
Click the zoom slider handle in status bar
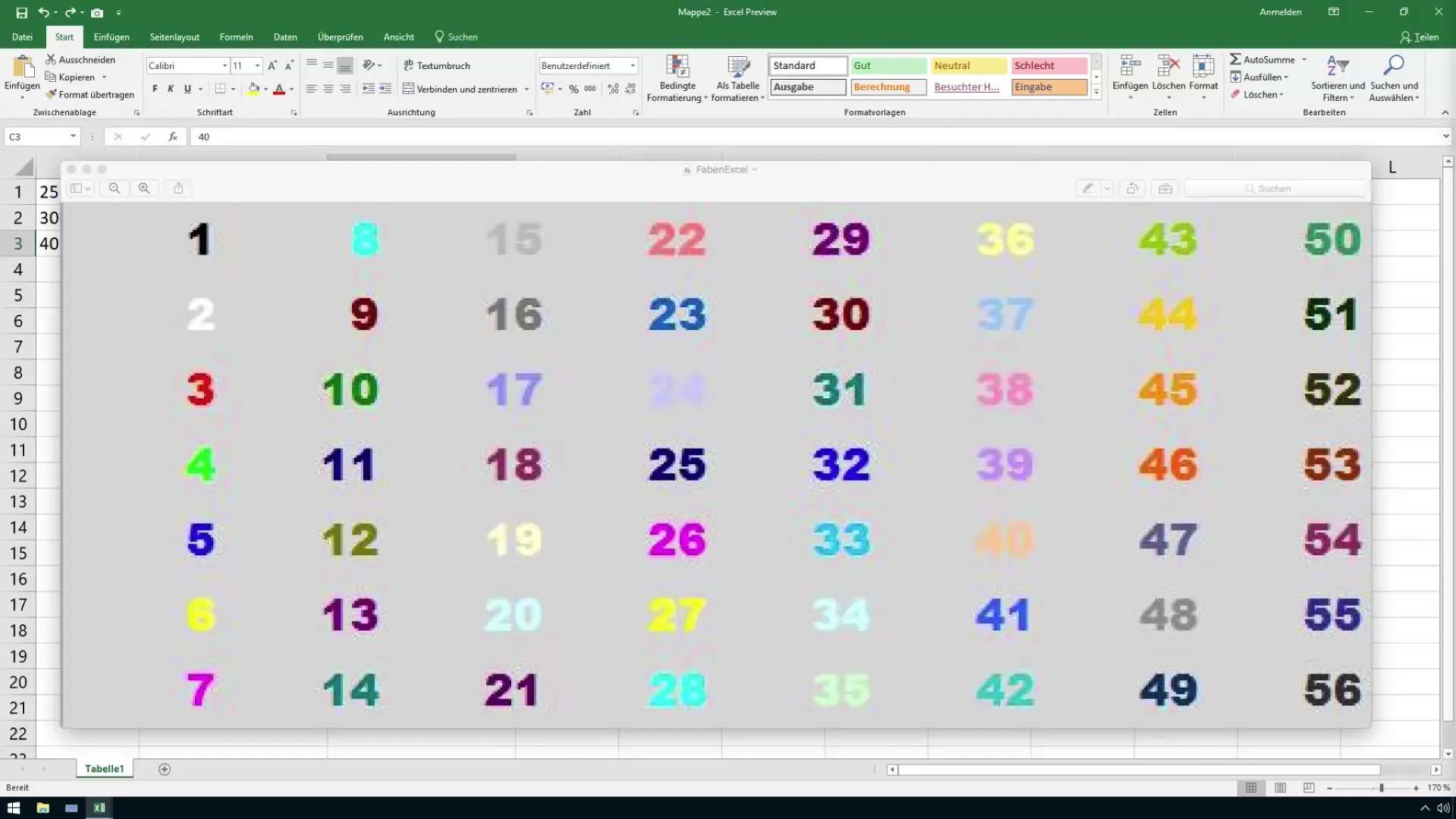click(1381, 788)
